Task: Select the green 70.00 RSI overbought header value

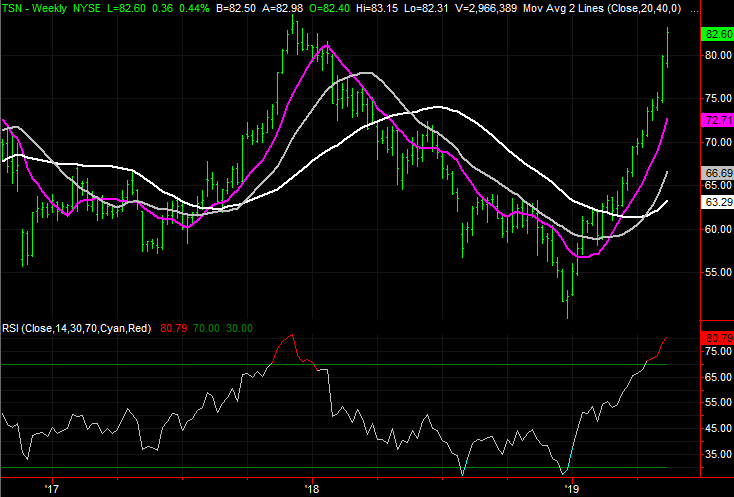Action: point(206,327)
